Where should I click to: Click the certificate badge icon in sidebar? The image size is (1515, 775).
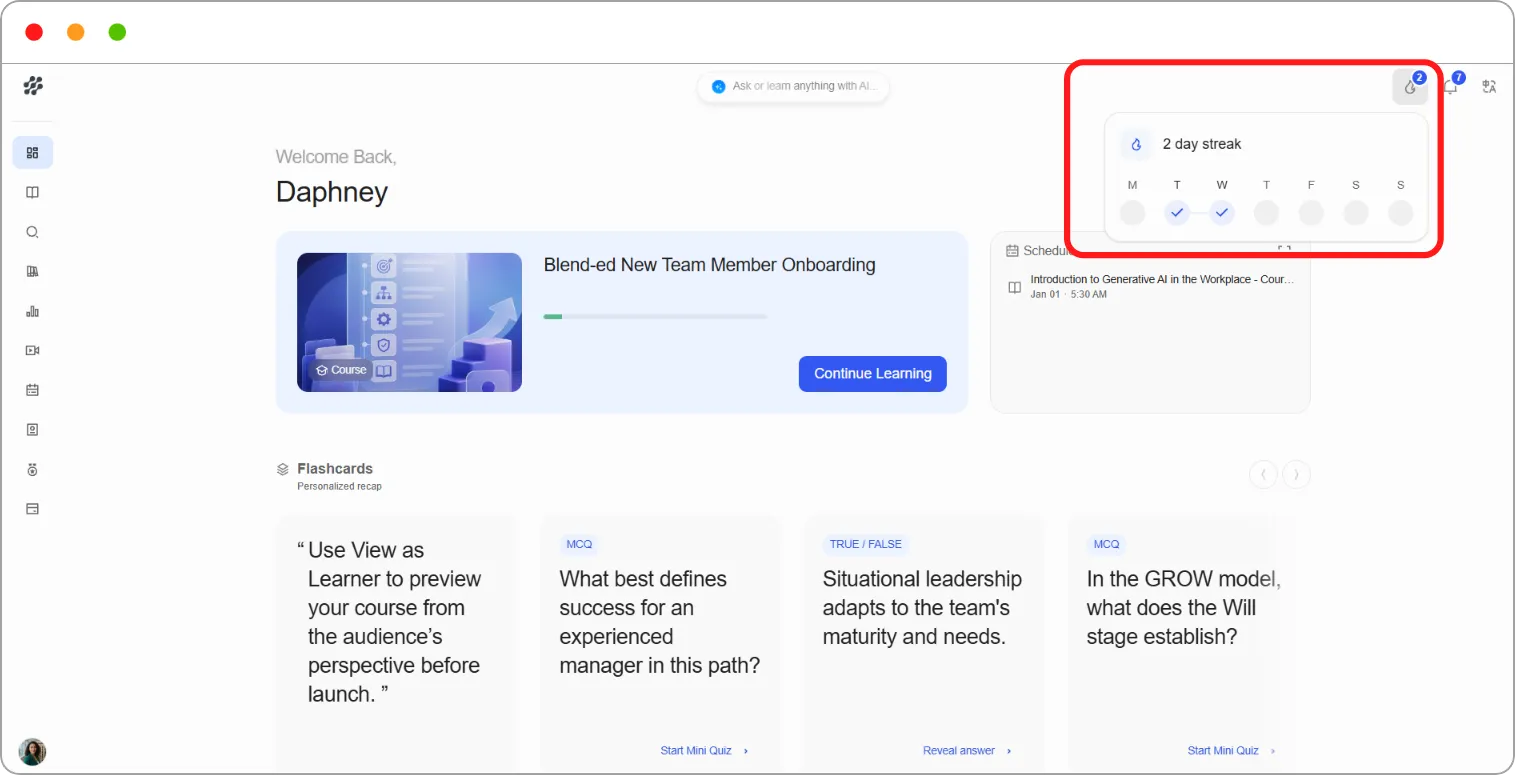pyautogui.click(x=32, y=429)
